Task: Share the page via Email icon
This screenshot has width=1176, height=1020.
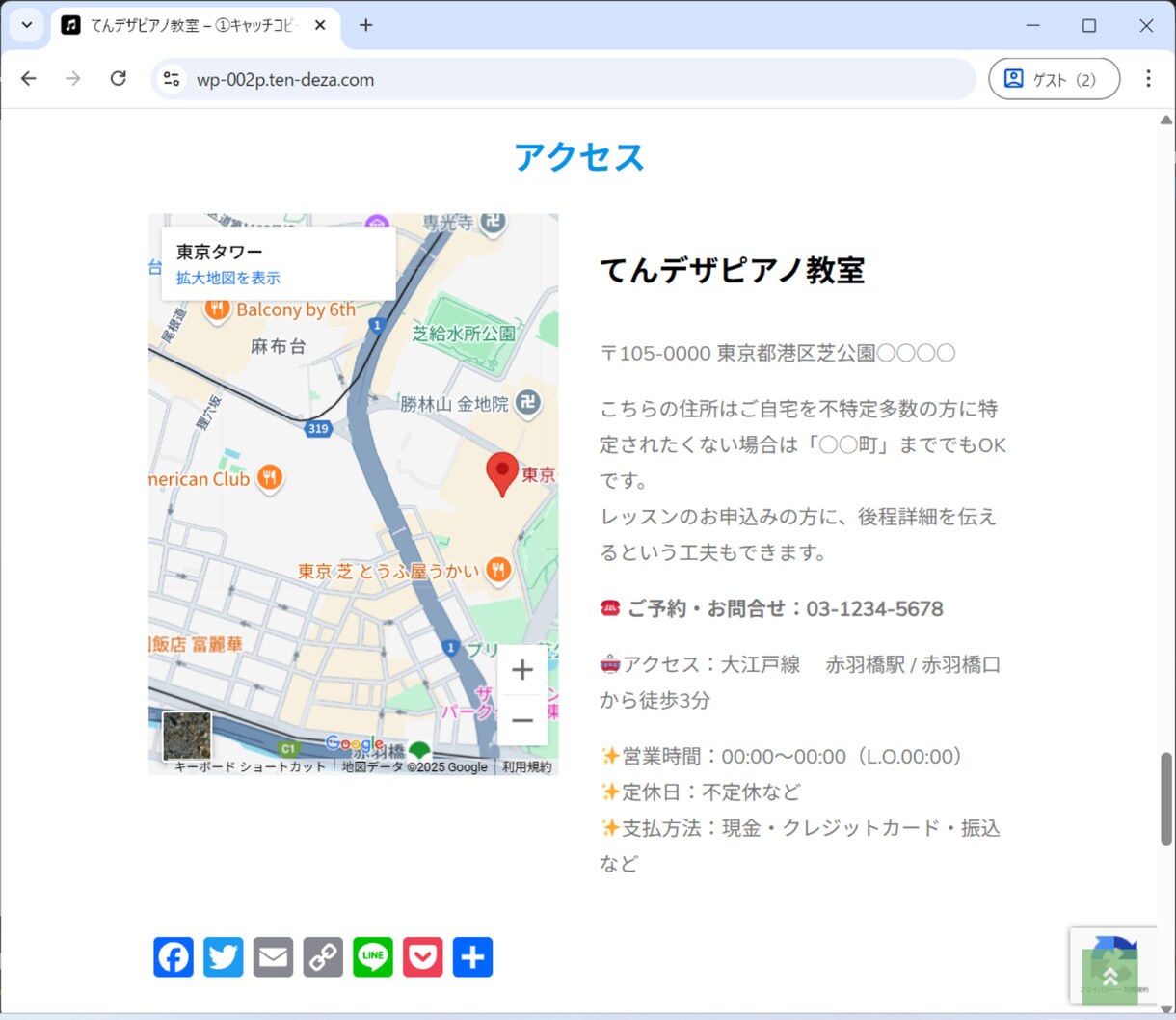Action: pos(273,957)
